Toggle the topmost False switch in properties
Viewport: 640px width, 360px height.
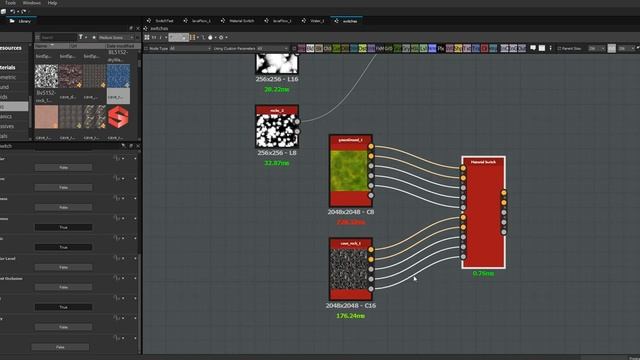63,167
